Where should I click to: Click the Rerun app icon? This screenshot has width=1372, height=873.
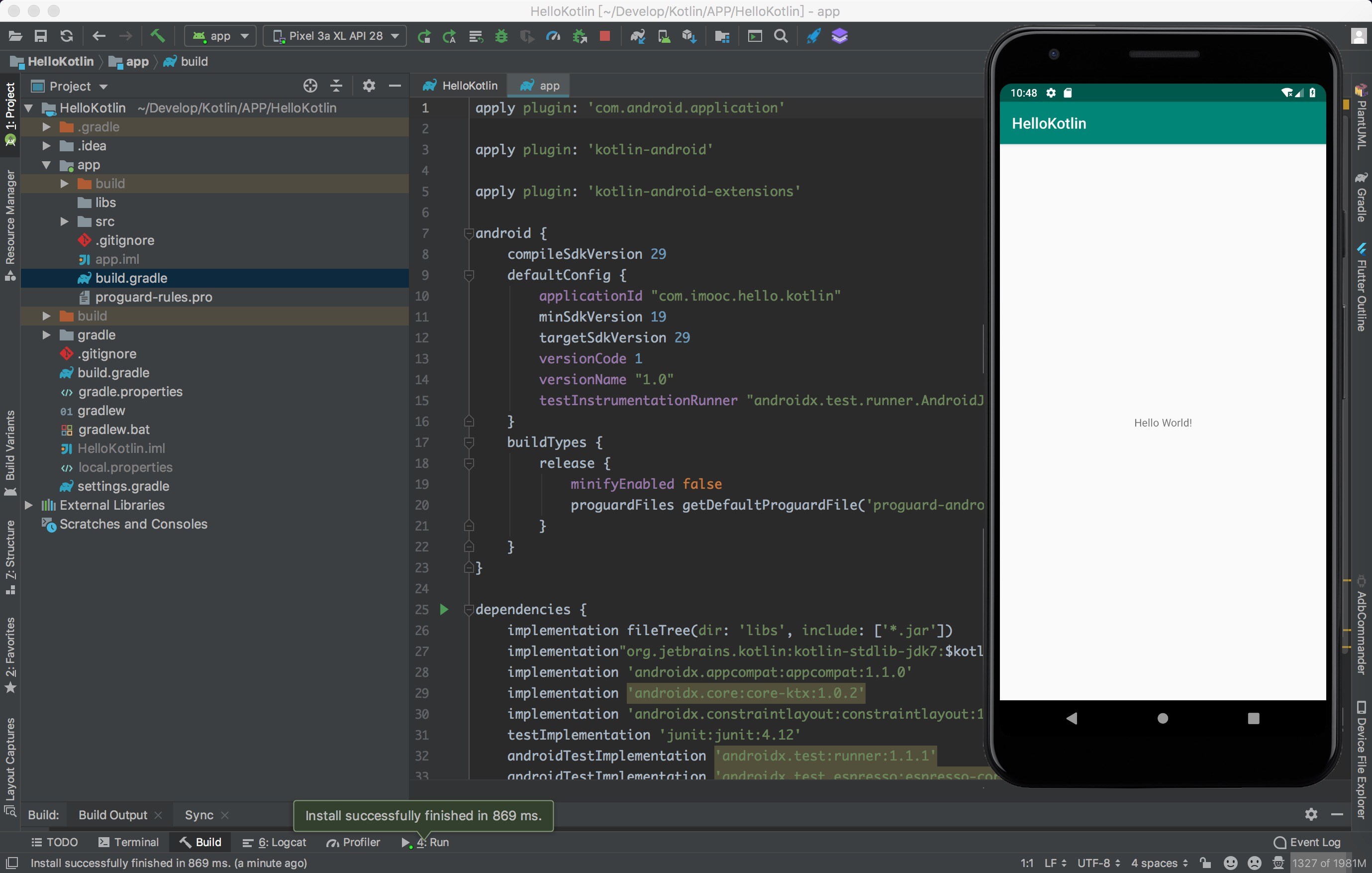(x=424, y=36)
